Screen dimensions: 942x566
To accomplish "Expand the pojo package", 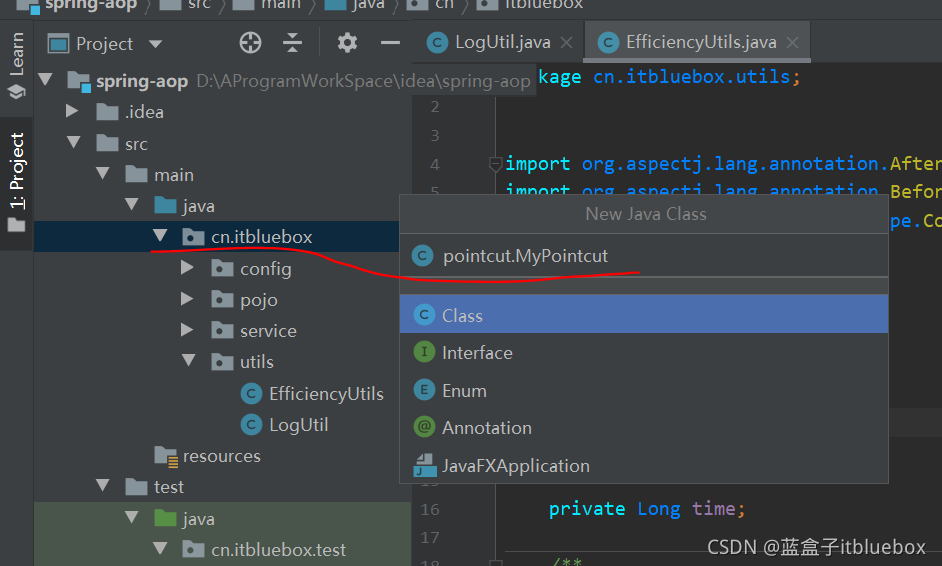I will pyautogui.click(x=187, y=299).
